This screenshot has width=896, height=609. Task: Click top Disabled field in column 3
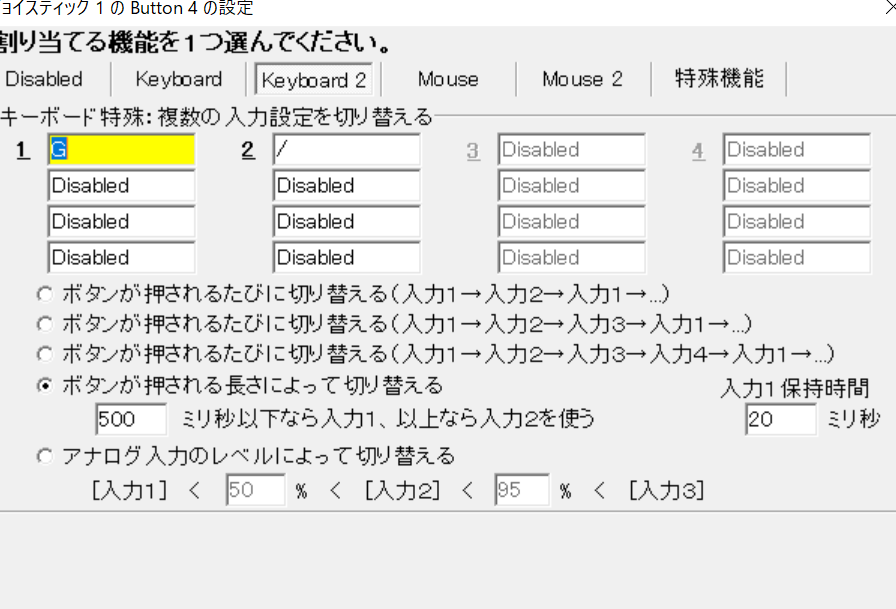[571, 150]
